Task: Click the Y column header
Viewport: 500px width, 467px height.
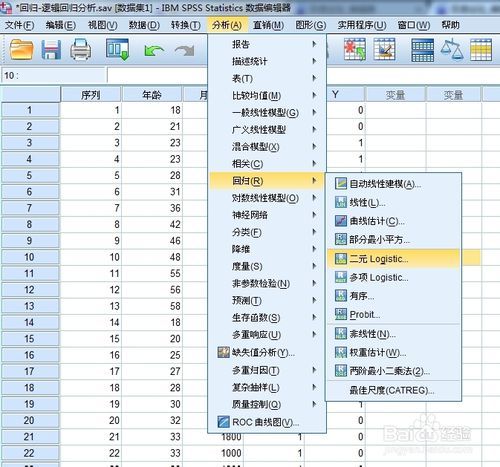Action: click(346, 95)
